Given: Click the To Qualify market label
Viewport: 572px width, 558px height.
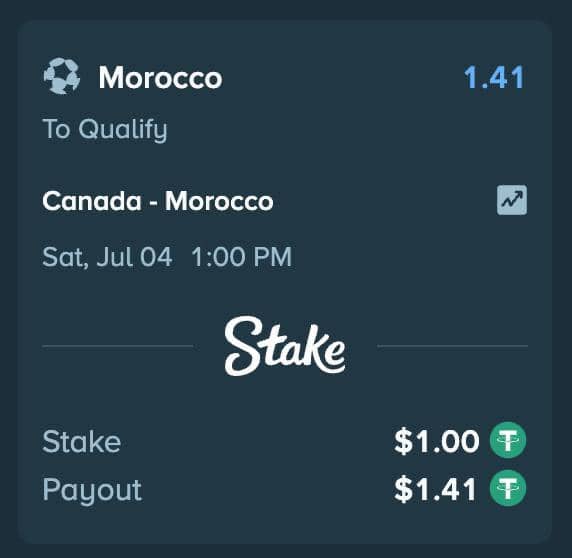Looking at the screenshot, I should [105, 130].
